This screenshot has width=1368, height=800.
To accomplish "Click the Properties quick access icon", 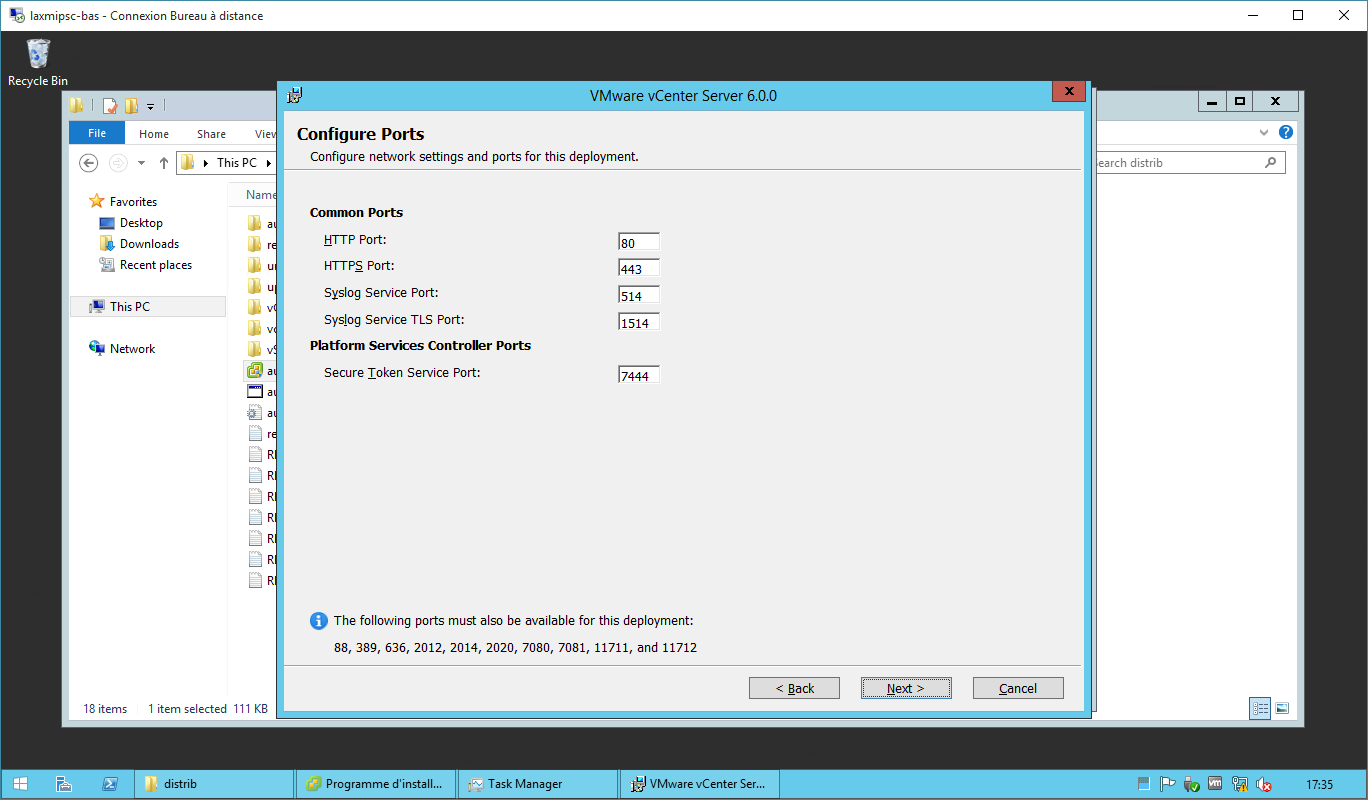I will tap(110, 105).
